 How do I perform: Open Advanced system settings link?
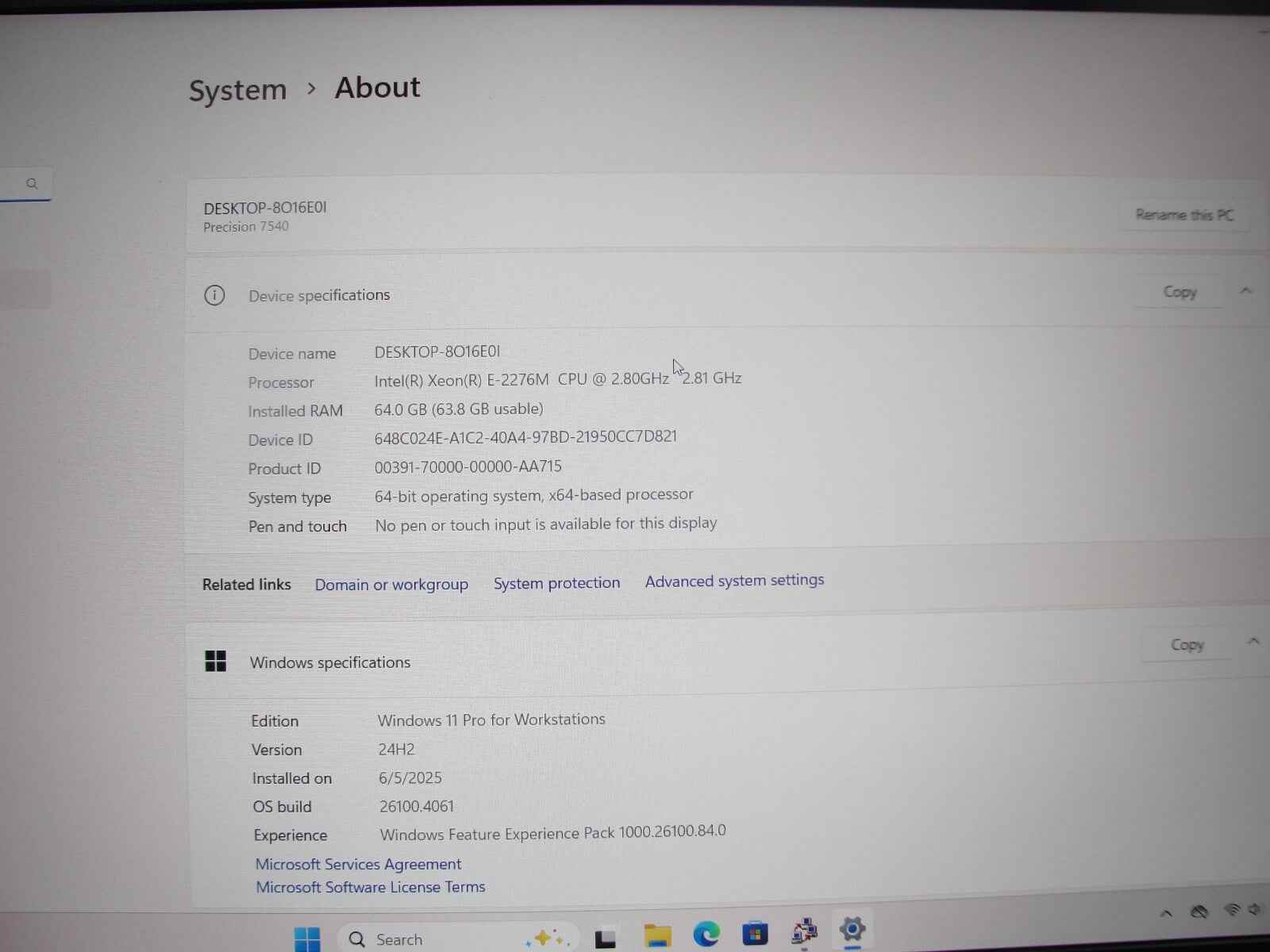733,580
